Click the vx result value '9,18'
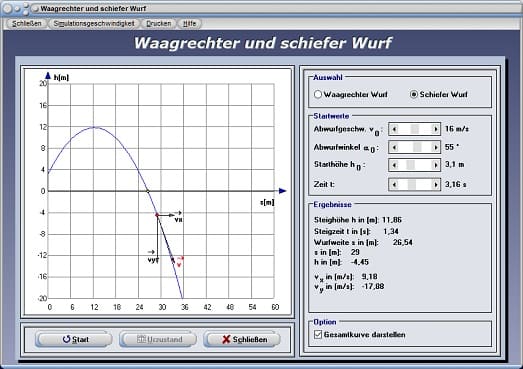This screenshot has height=369, width=523. pyautogui.click(x=370, y=277)
